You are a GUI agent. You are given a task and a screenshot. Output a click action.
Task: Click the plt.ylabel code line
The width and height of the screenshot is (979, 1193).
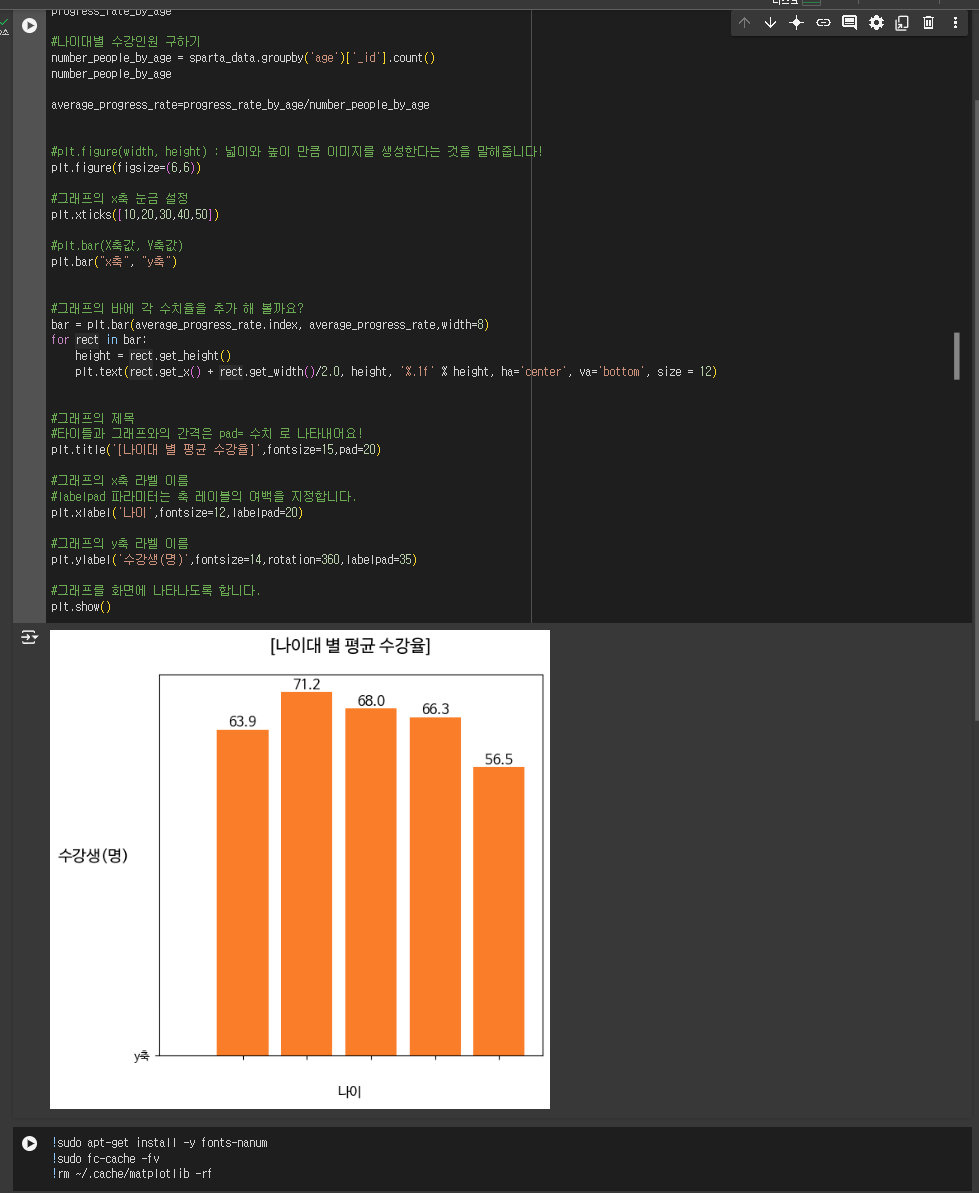(234, 559)
